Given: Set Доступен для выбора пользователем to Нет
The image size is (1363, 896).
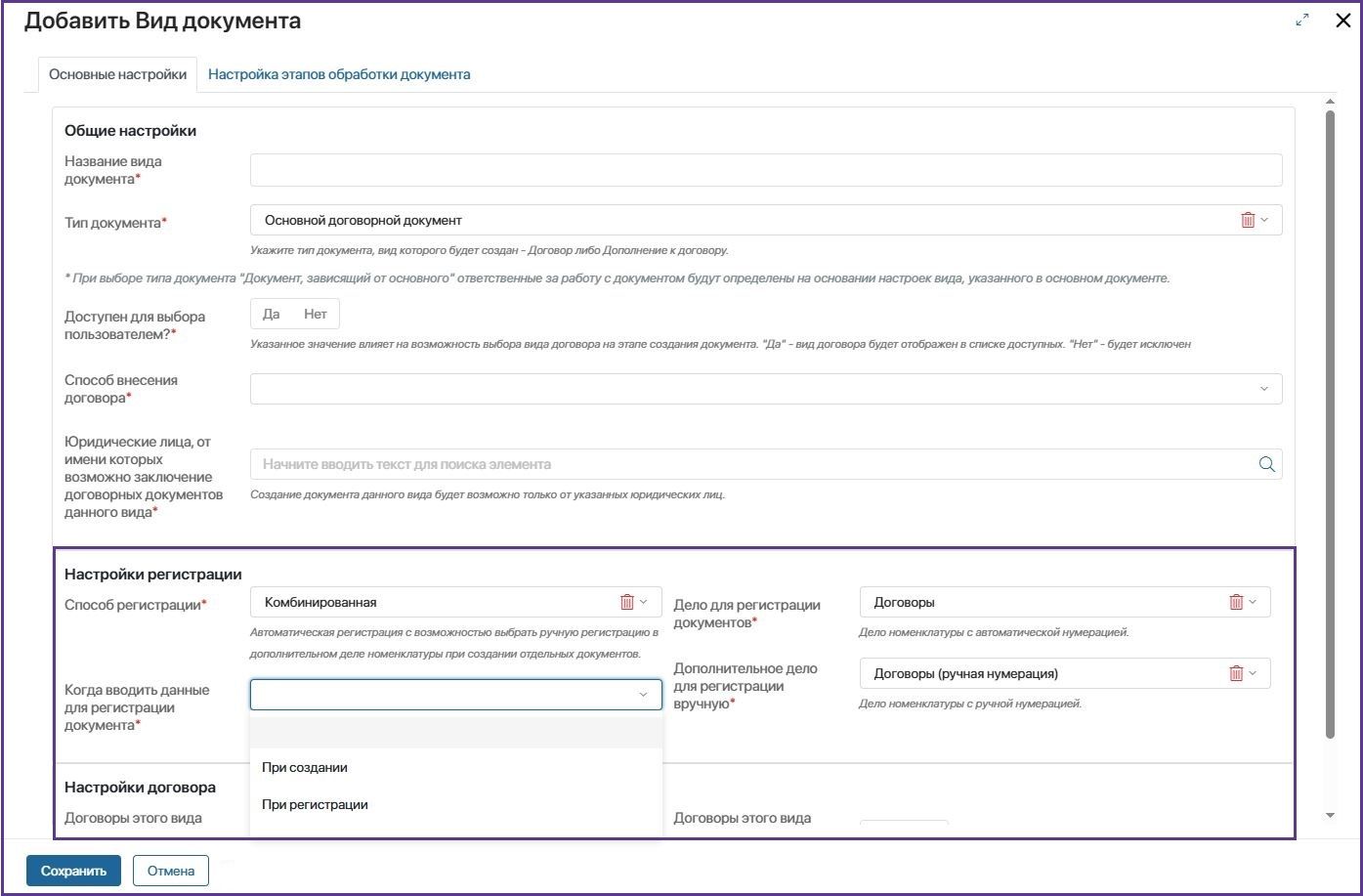Looking at the screenshot, I should point(315,314).
